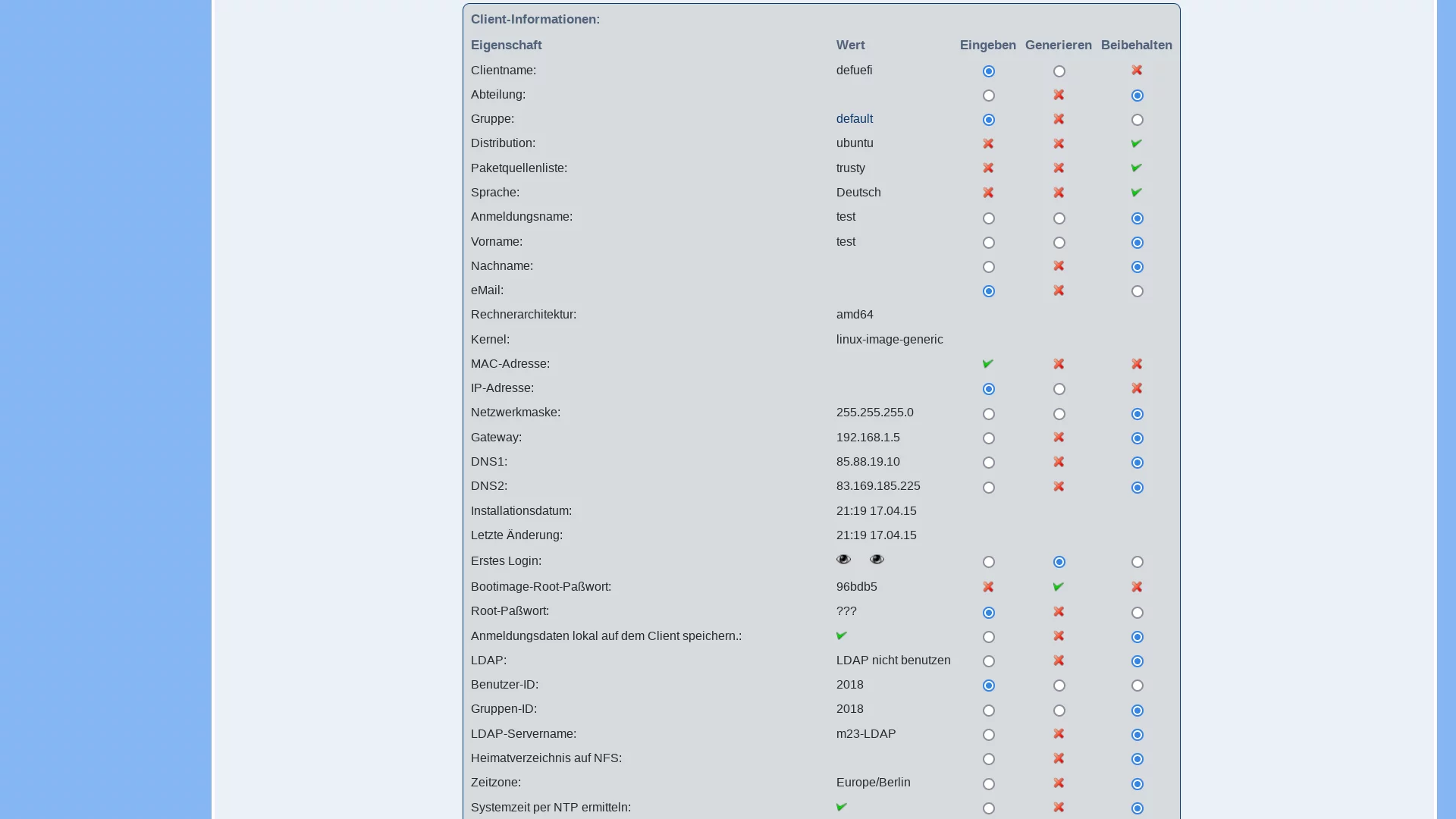Click the value '96bdb5'
The image size is (1456, 819).
tap(856, 587)
